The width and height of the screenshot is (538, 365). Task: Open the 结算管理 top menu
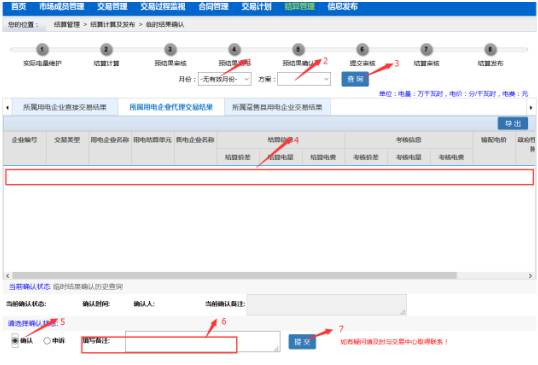click(300, 7)
